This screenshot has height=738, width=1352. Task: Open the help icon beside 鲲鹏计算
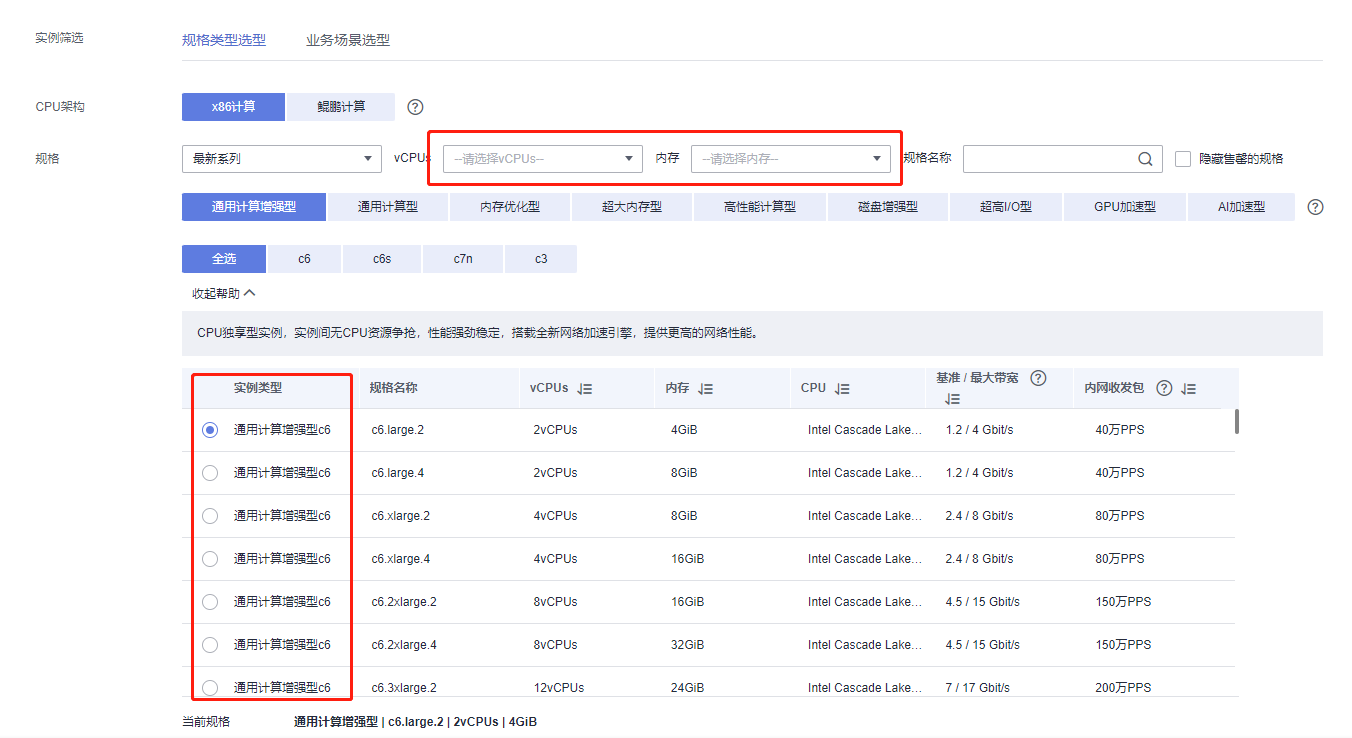[414, 107]
